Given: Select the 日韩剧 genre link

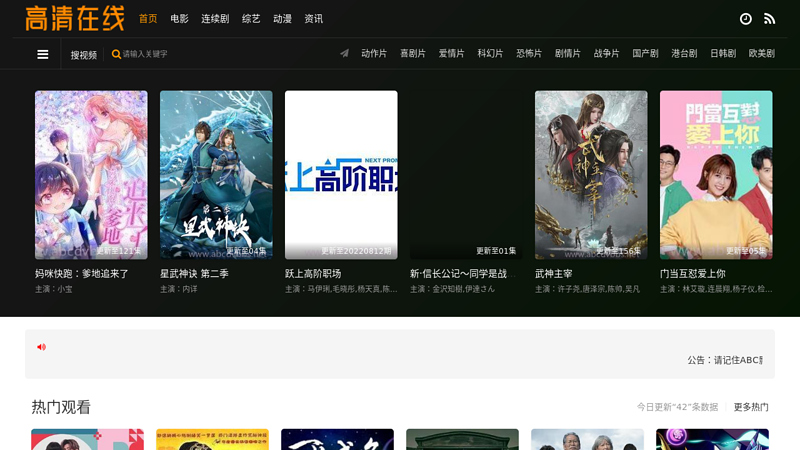Looking at the screenshot, I should coord(723,54).
